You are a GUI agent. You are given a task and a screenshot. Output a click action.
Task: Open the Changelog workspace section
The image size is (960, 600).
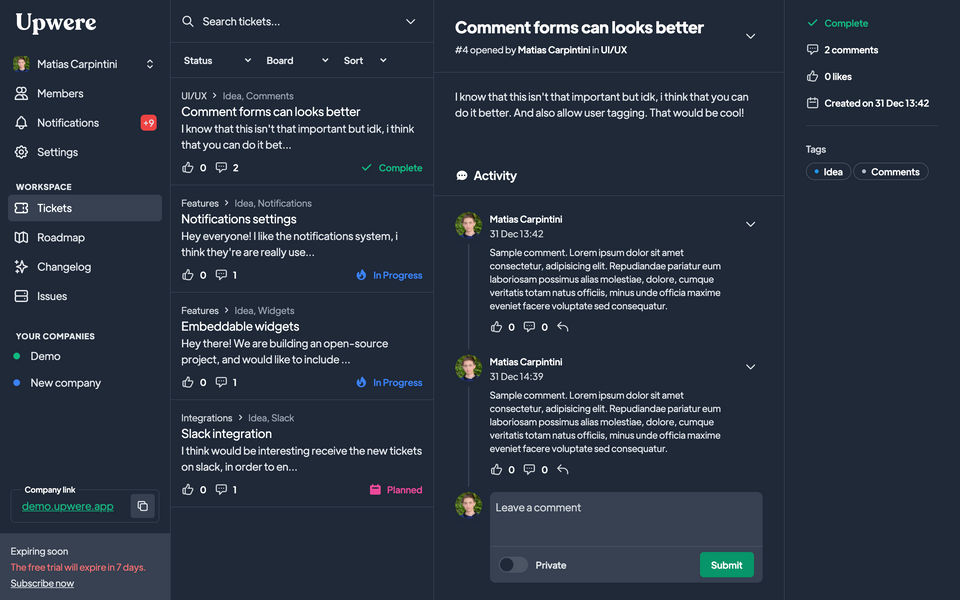pyautogui.click(x=63, y=267)
